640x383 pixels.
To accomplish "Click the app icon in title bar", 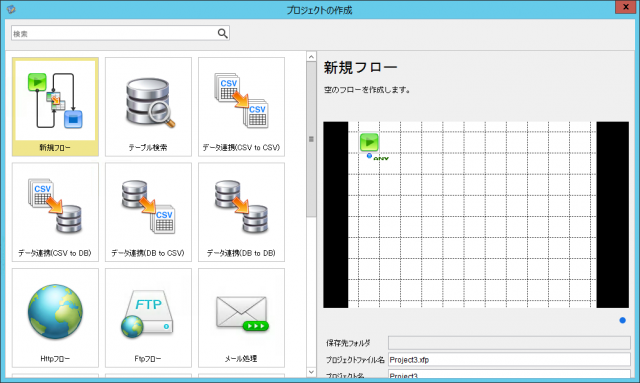I will [x=11, y=9].
